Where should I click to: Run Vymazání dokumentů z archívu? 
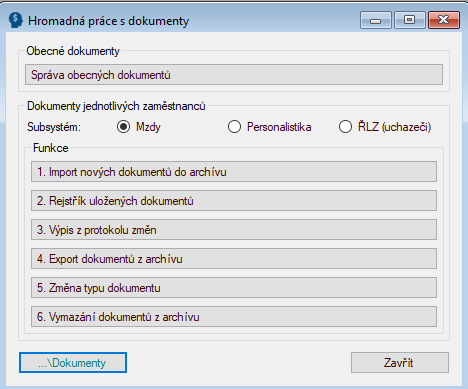click(x=234, y=317)
